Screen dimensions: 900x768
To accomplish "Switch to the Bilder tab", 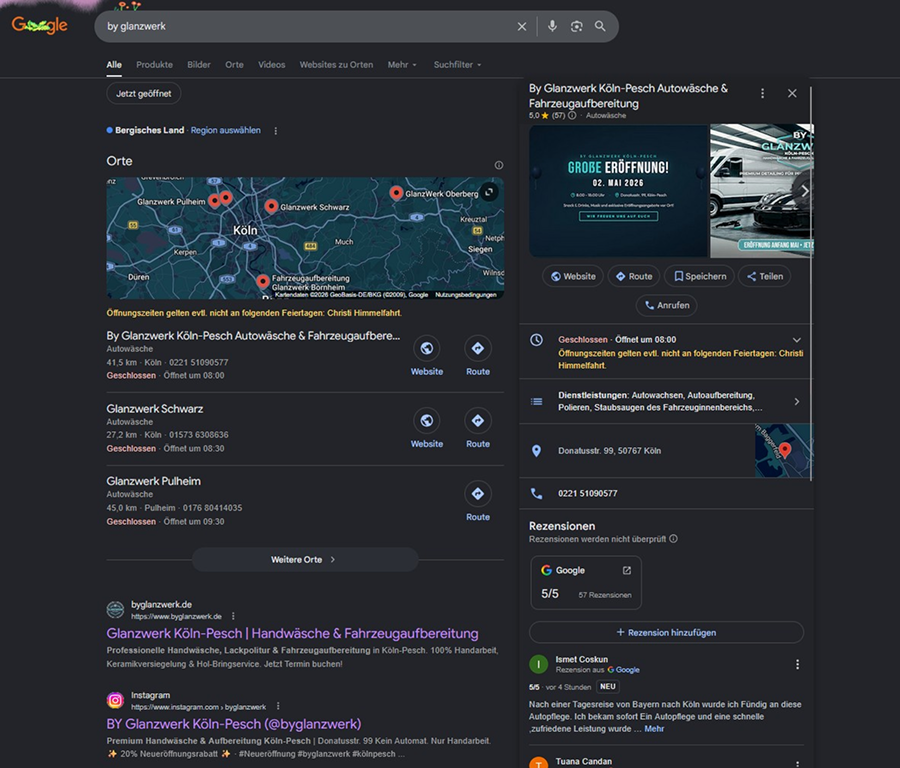I will click(x=199, y=65).
